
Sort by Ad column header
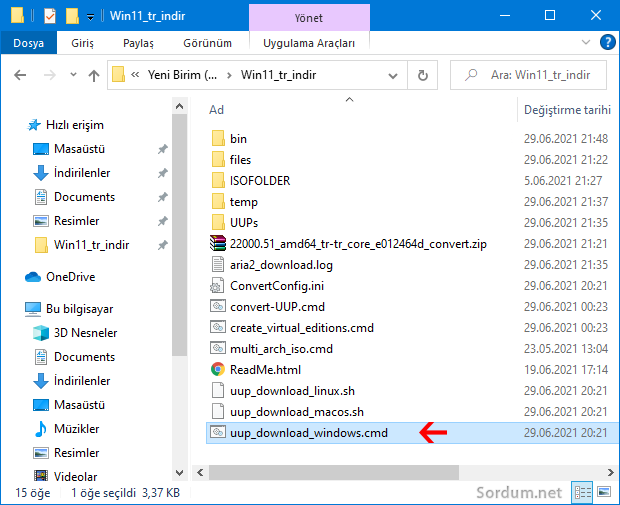tap(216, 110)
